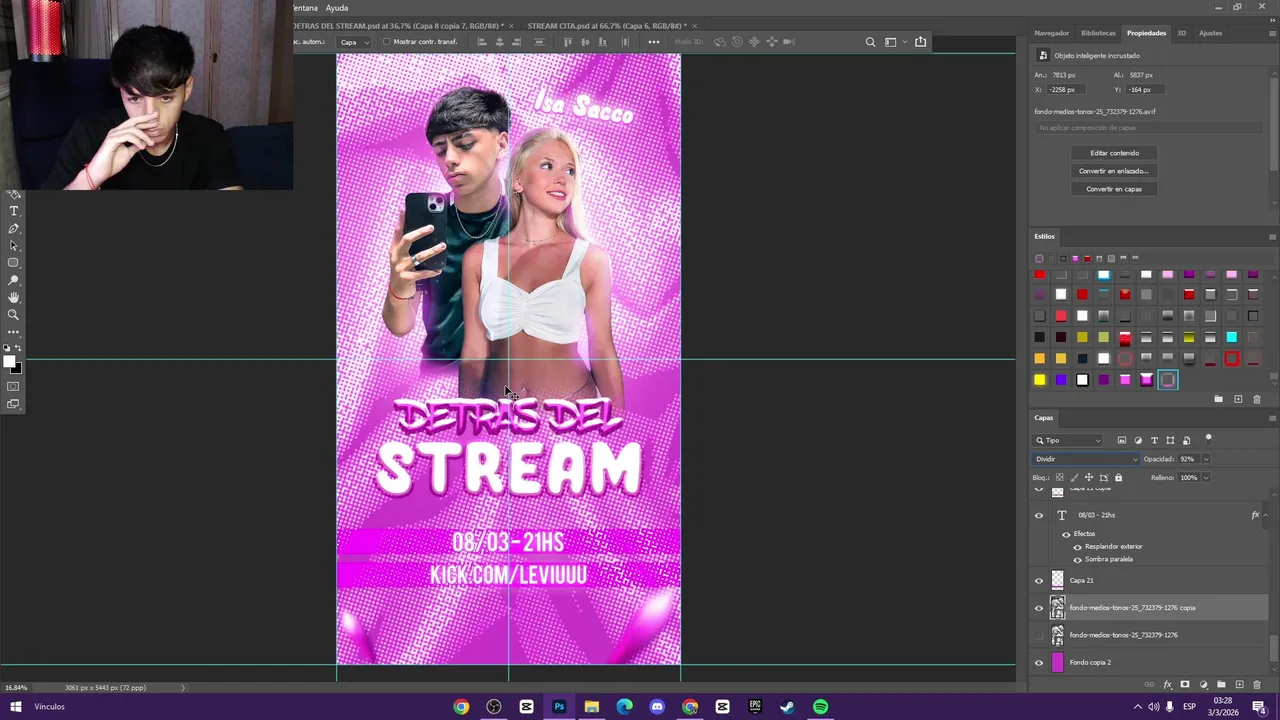
Task: Open the Relleno 100% slider arrow
Action: (x=1205, y=478)
